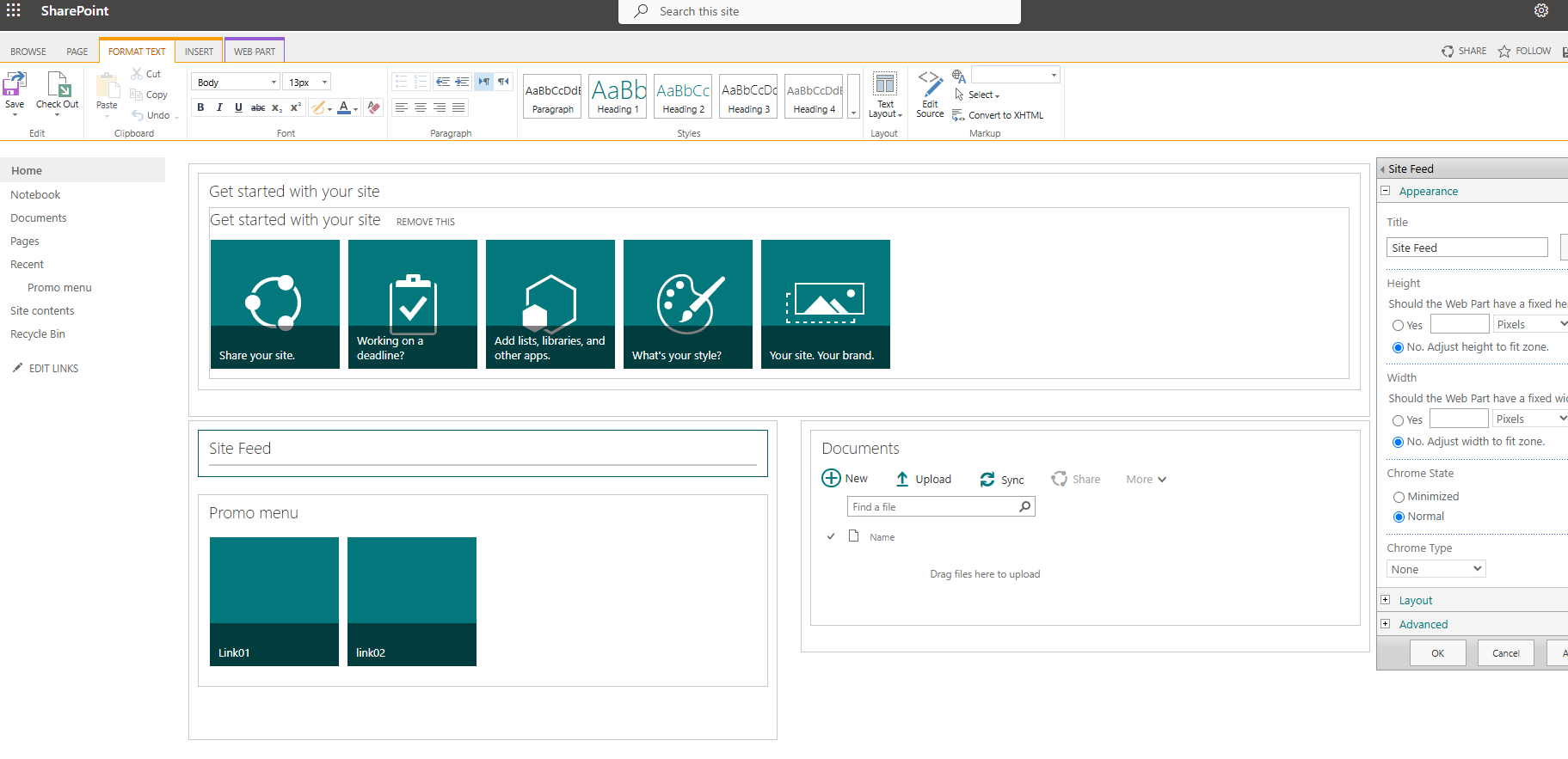Open Site contents in the left navigation
Screen dimensions: 1568x759
[x=42, y=311]
